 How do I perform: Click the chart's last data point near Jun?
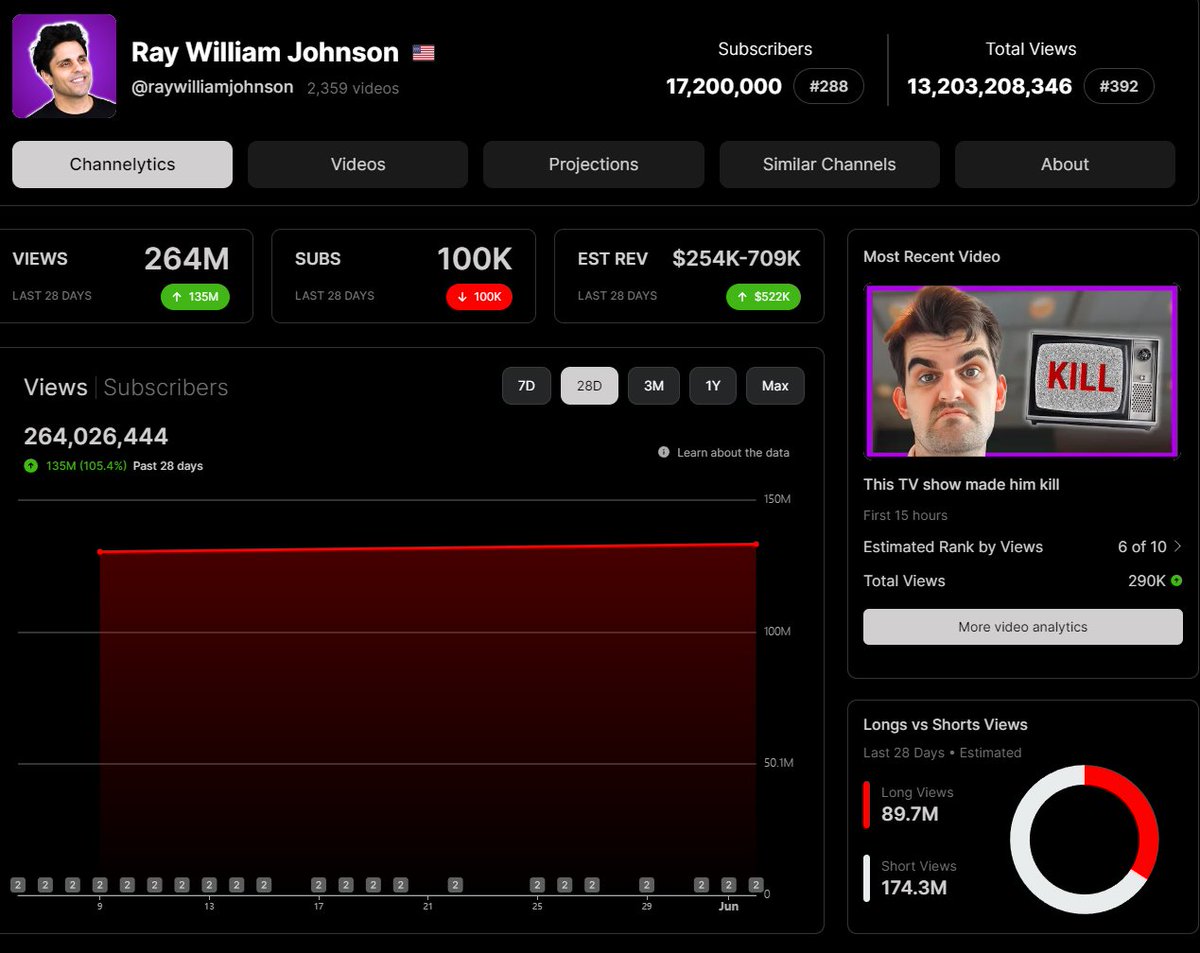tap(756, 544)
